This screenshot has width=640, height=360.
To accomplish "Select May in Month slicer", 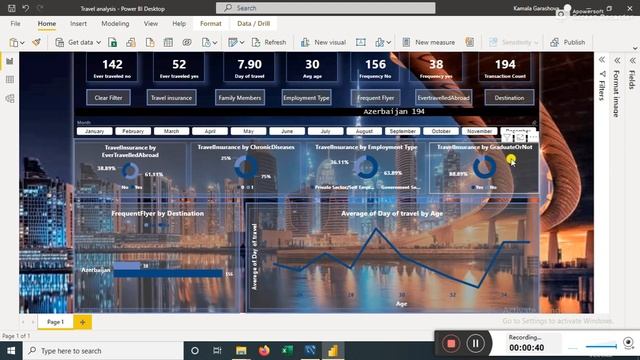I will 249,131.
